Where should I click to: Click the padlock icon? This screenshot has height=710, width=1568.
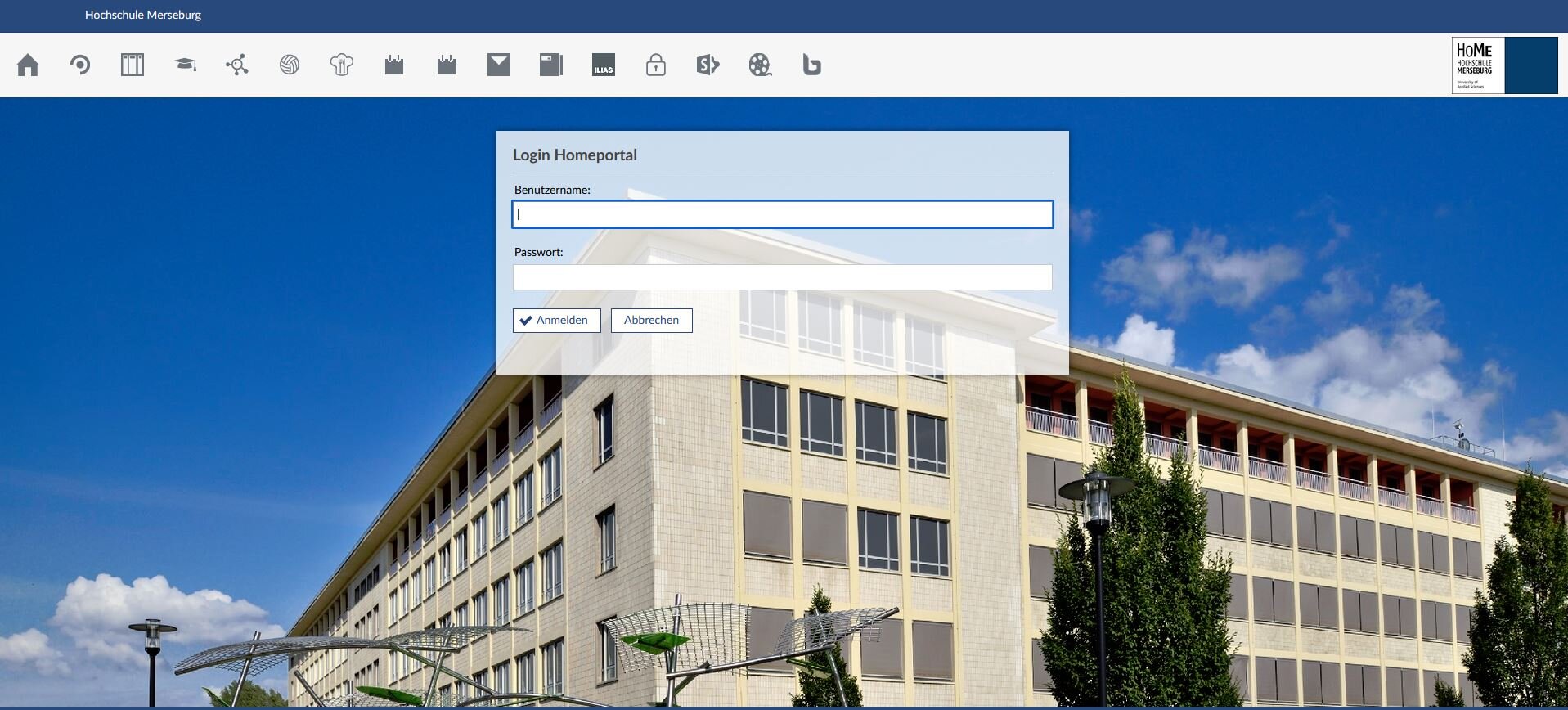[x=656, y=65]
